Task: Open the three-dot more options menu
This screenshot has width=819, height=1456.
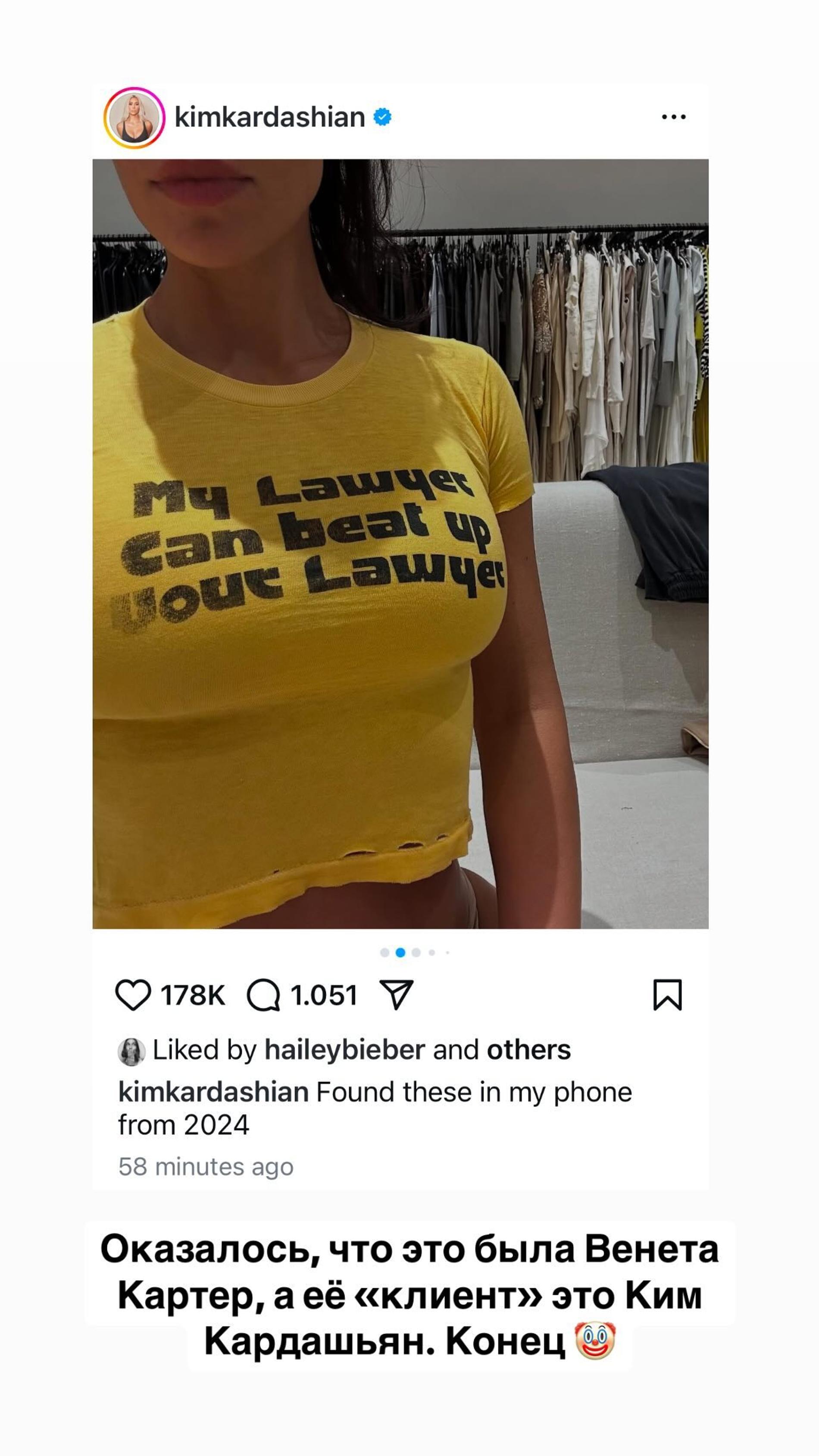Action: click(674, 117)
